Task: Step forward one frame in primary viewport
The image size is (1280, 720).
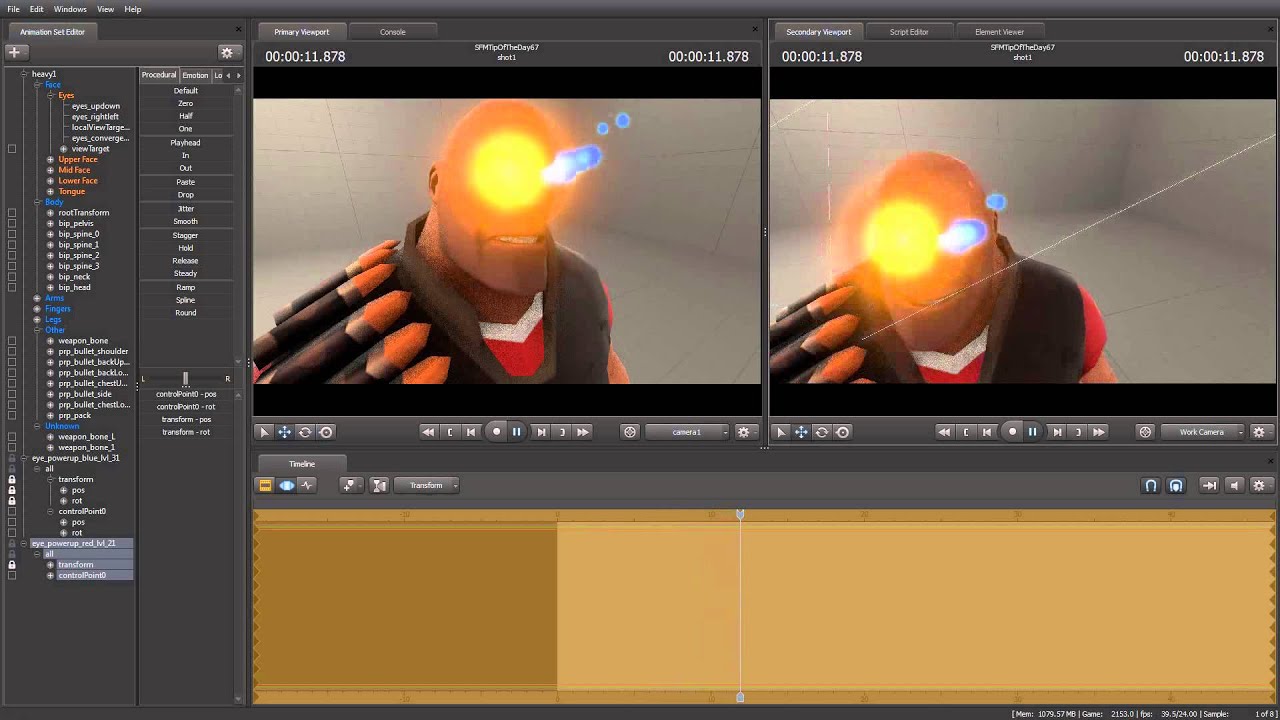Action: [x=541, y=432]
